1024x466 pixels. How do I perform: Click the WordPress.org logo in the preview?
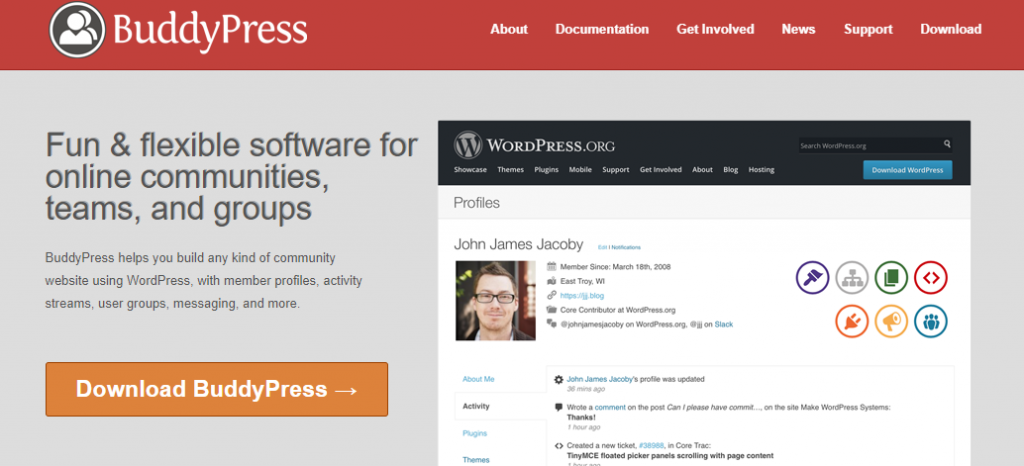534,145
